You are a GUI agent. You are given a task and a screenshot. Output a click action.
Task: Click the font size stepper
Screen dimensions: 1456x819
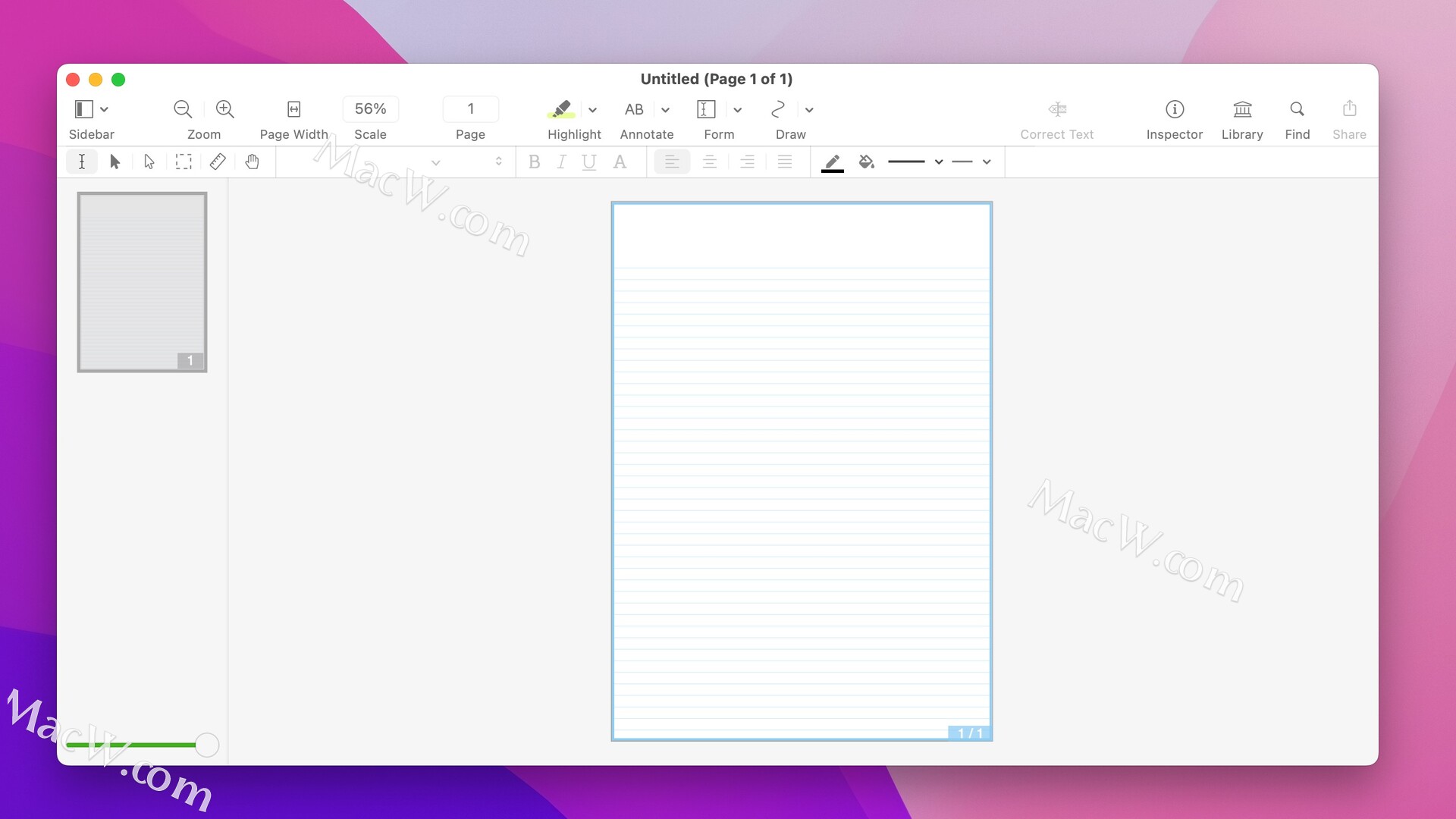point(498,162)
